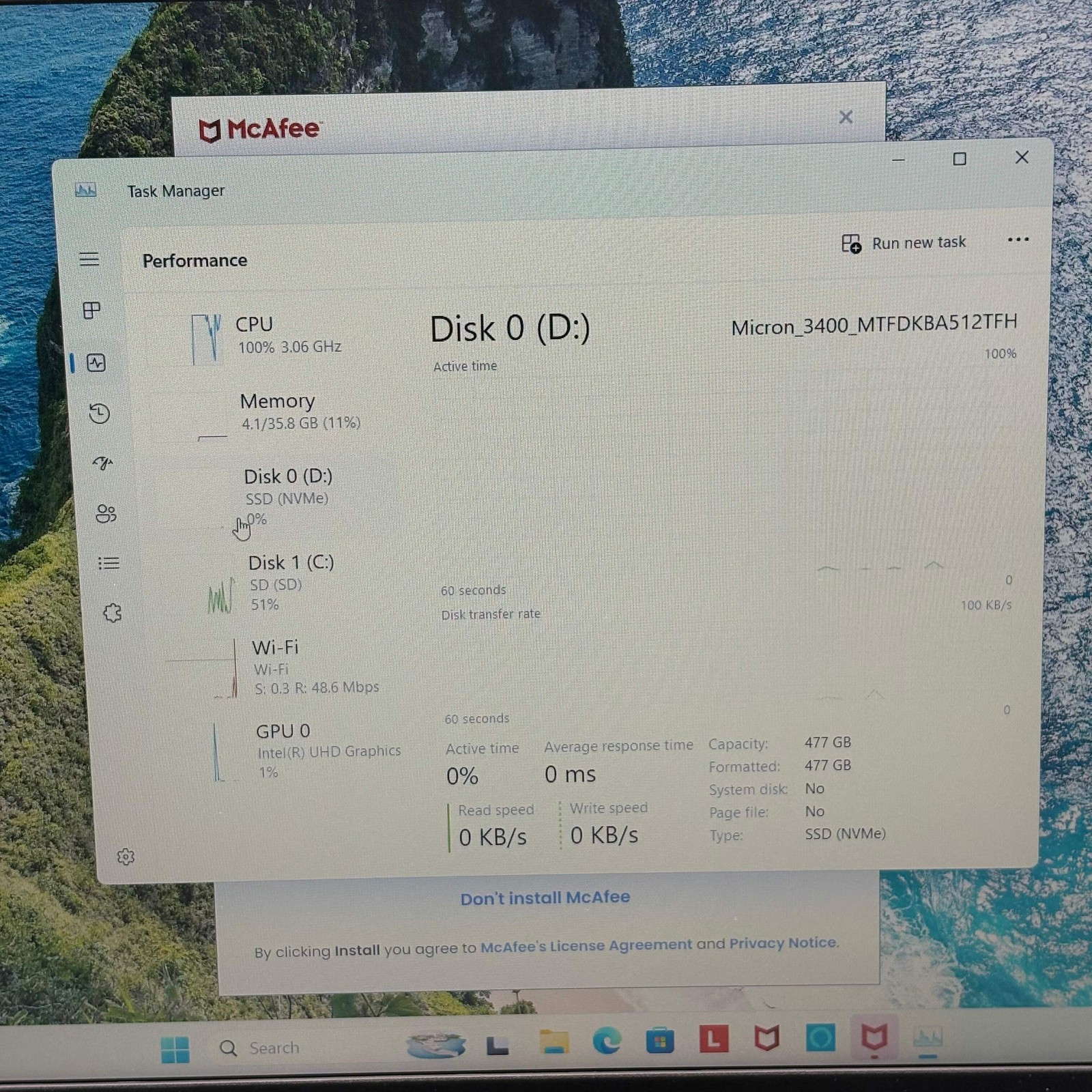Open the Processes page icon
Screen dimensions: 1092x1092
pos(91,311)
